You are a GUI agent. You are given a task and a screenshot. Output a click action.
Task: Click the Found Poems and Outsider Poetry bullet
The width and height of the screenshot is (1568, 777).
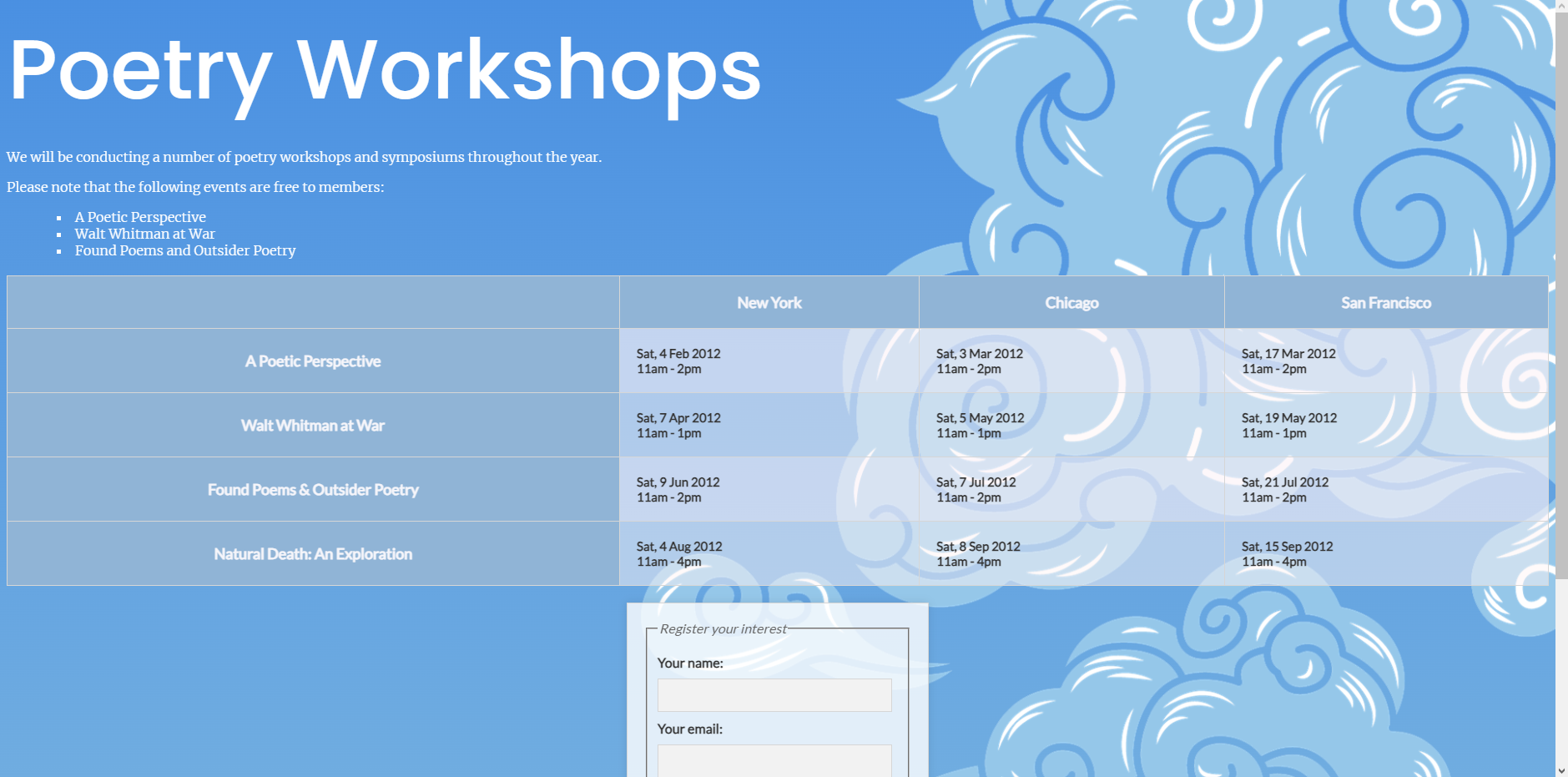[x=184, y=250]
